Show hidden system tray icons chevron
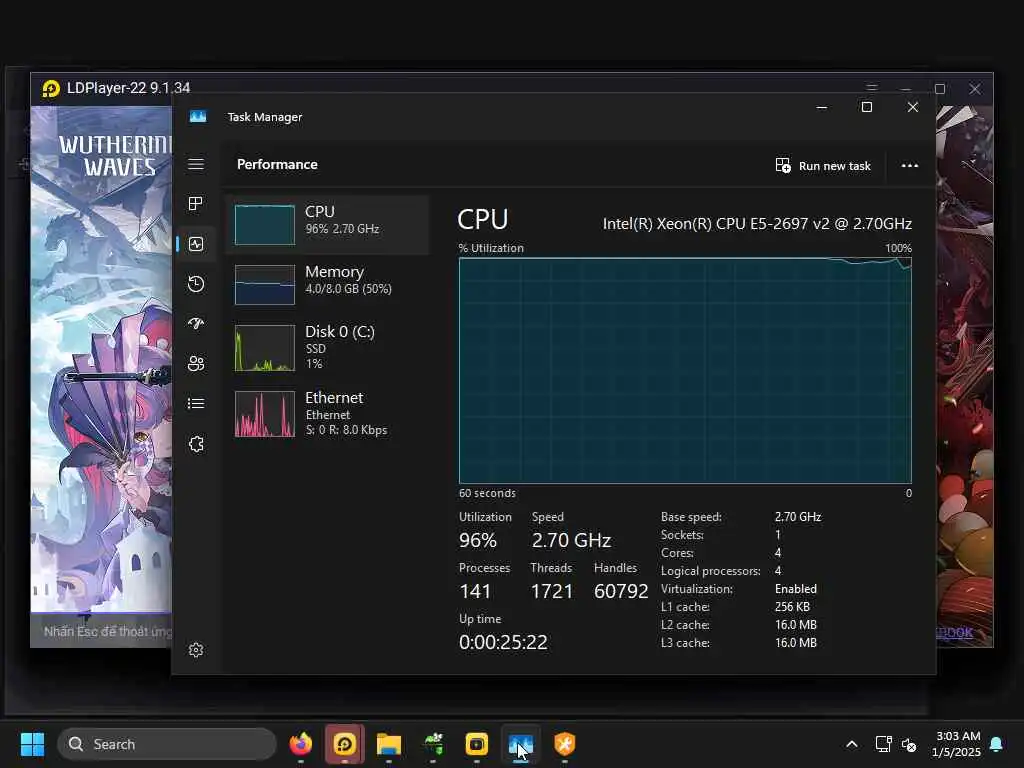This screenshot has height=768, width=1024. coord(852,744)
